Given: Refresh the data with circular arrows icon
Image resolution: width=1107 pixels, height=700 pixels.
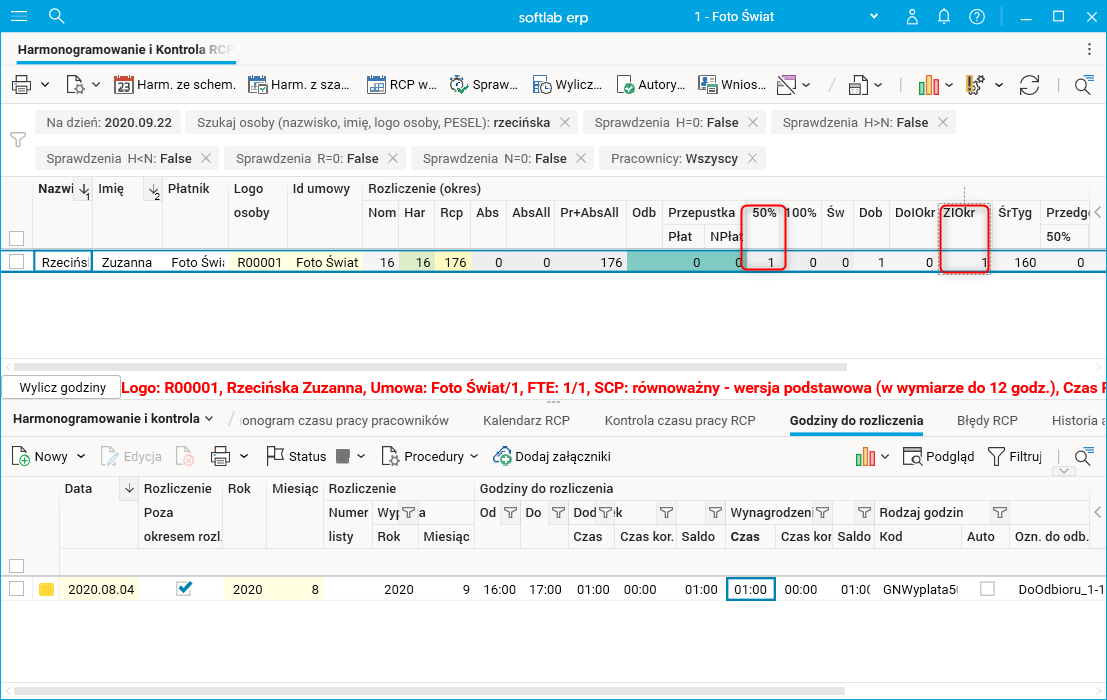Looking at the screenshot, I should pyautogui.click(x=1029, y=85).
